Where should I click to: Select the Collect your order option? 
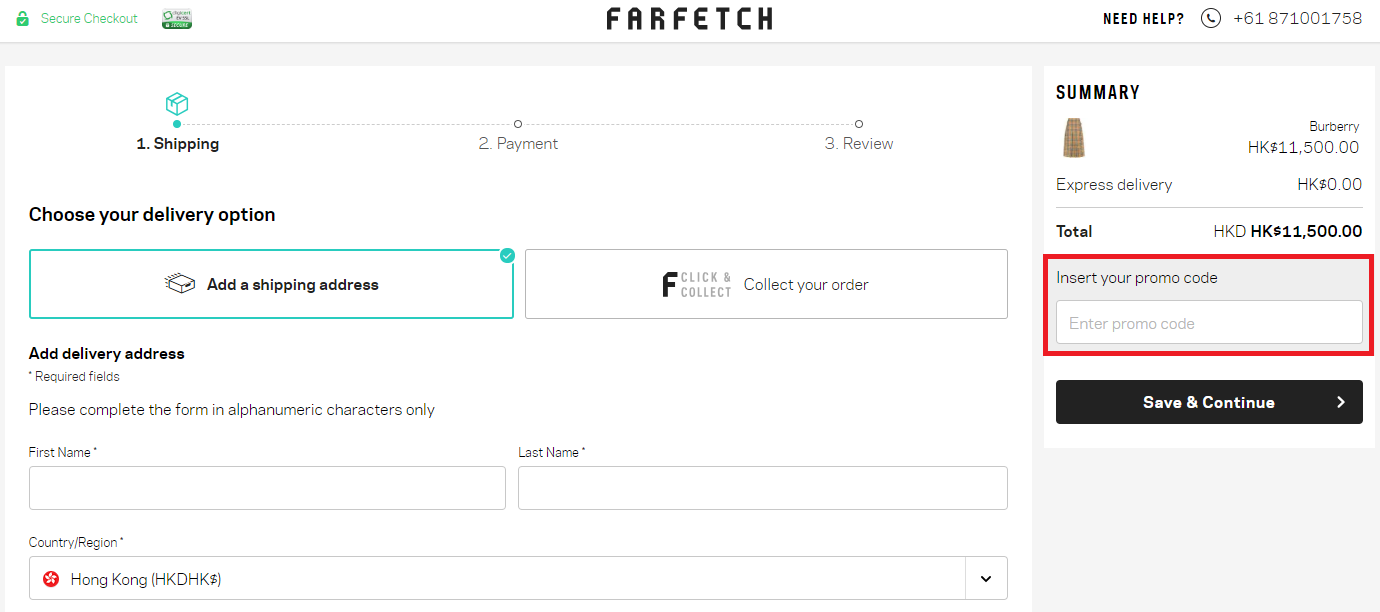tap(766, 283)
